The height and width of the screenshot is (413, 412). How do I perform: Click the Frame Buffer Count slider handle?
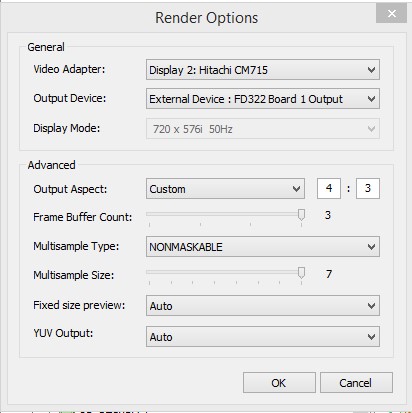(301, 215)
